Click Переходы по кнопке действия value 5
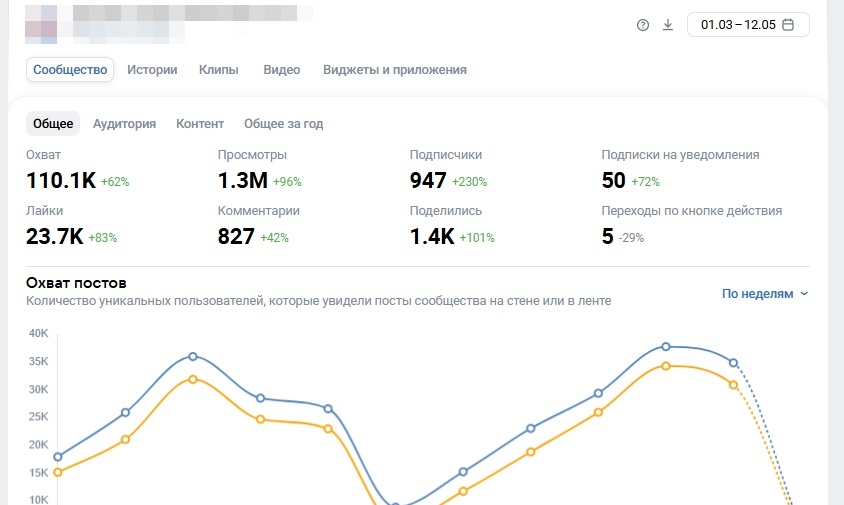This screenshot has height=505, width=844. [608, 236]
